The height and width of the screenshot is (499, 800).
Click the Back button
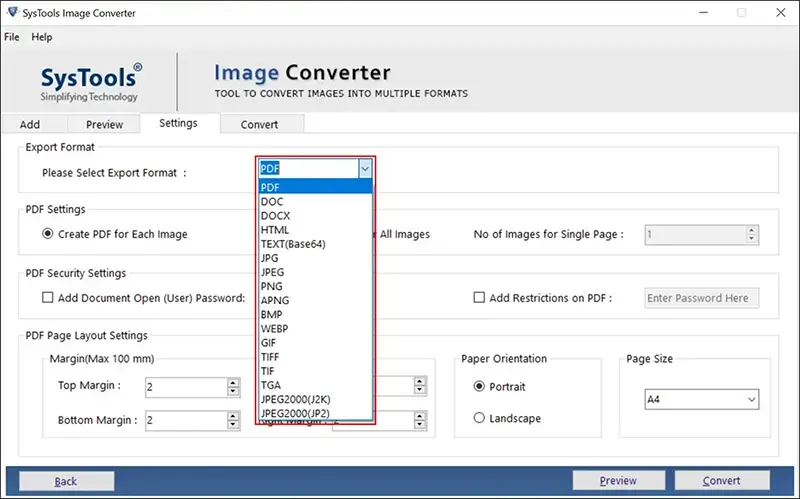[x=66, y=481]
